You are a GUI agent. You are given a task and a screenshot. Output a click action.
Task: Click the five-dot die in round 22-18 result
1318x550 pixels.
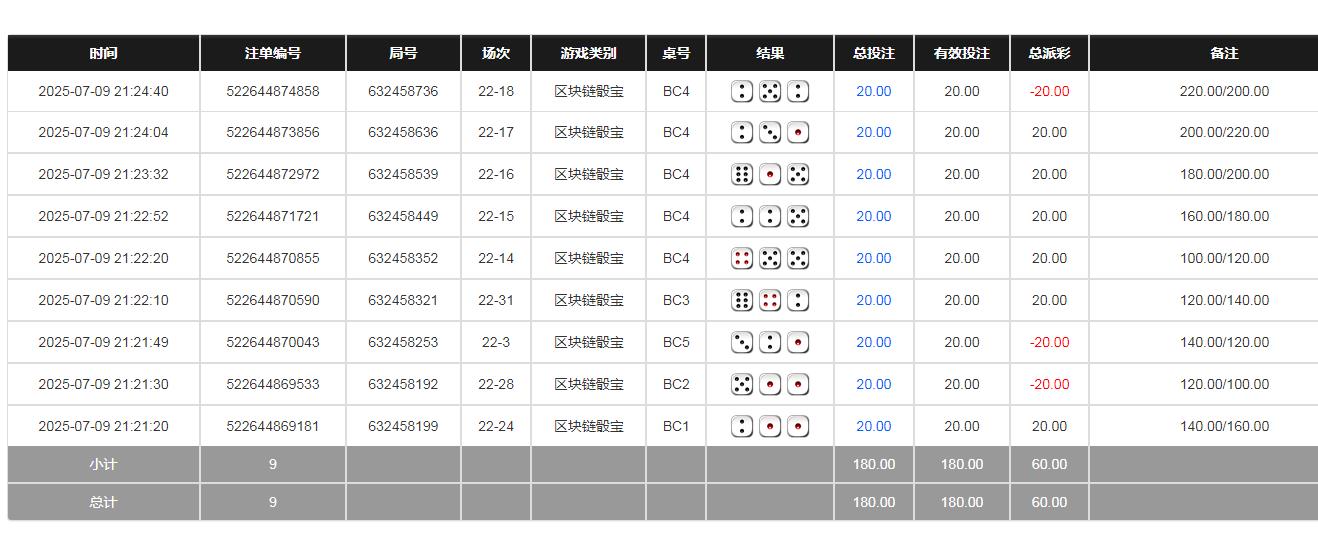770,92
